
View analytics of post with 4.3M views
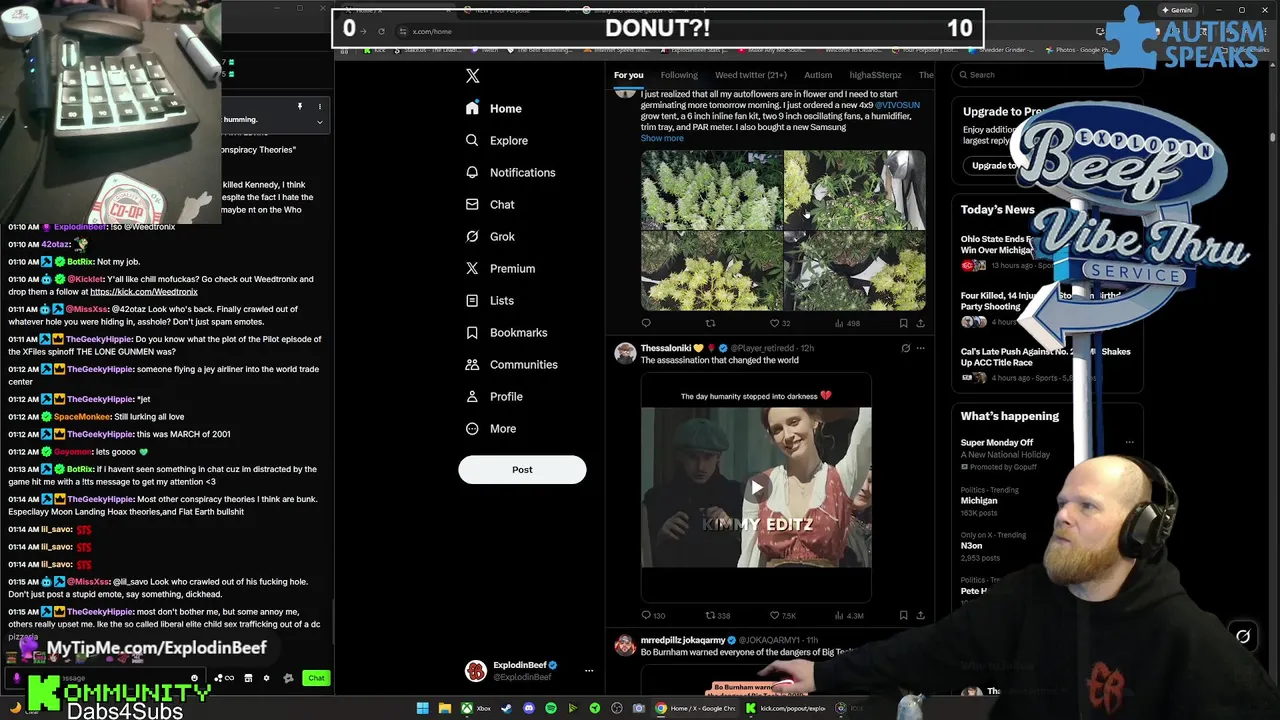click(848, 616)
